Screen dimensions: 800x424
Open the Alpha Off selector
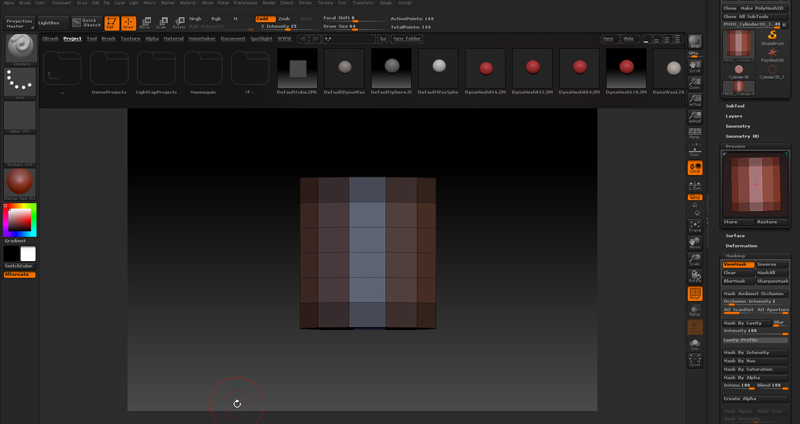point(20,117)
